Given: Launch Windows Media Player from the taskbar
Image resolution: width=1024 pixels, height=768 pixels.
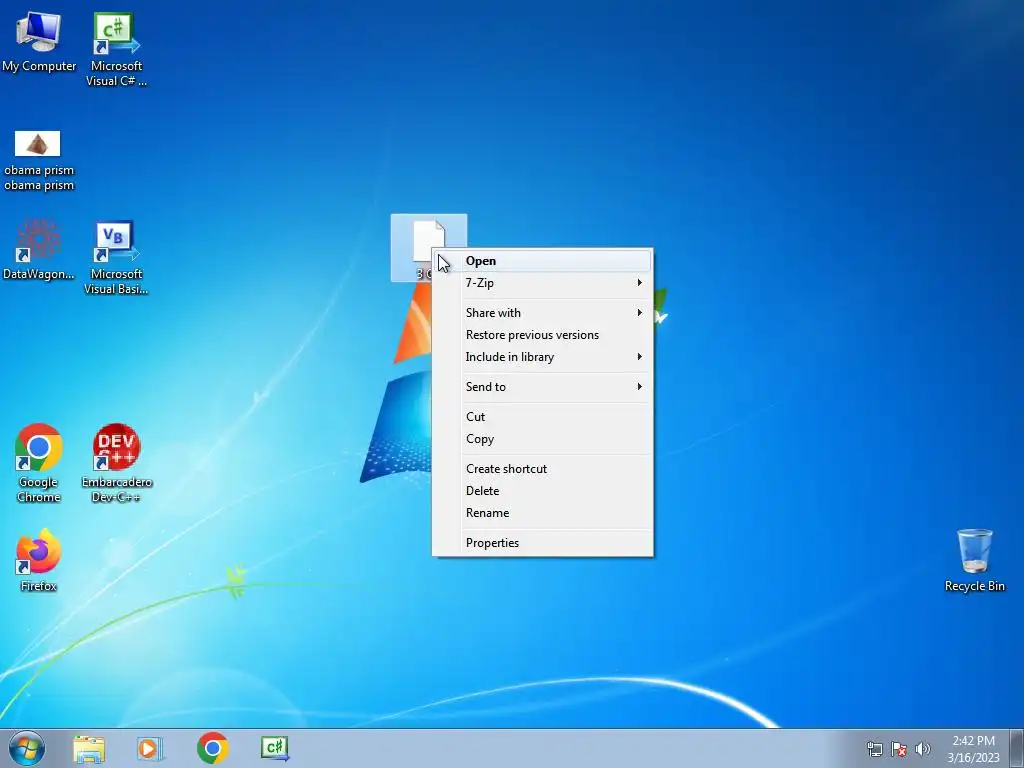Looking at the screenshot, I should click(x=150, y=748).
